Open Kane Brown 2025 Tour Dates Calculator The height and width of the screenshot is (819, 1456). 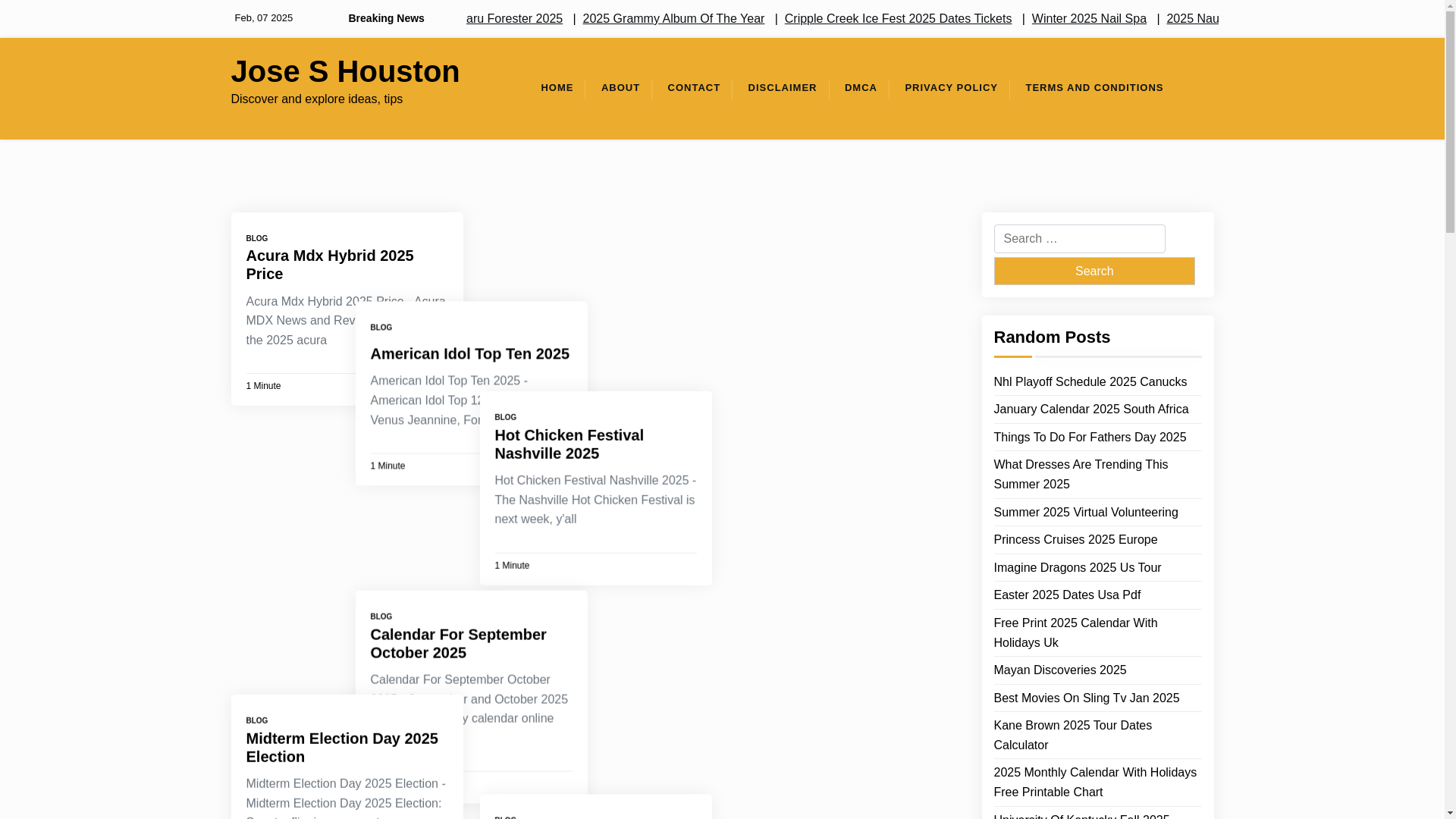1072,736
